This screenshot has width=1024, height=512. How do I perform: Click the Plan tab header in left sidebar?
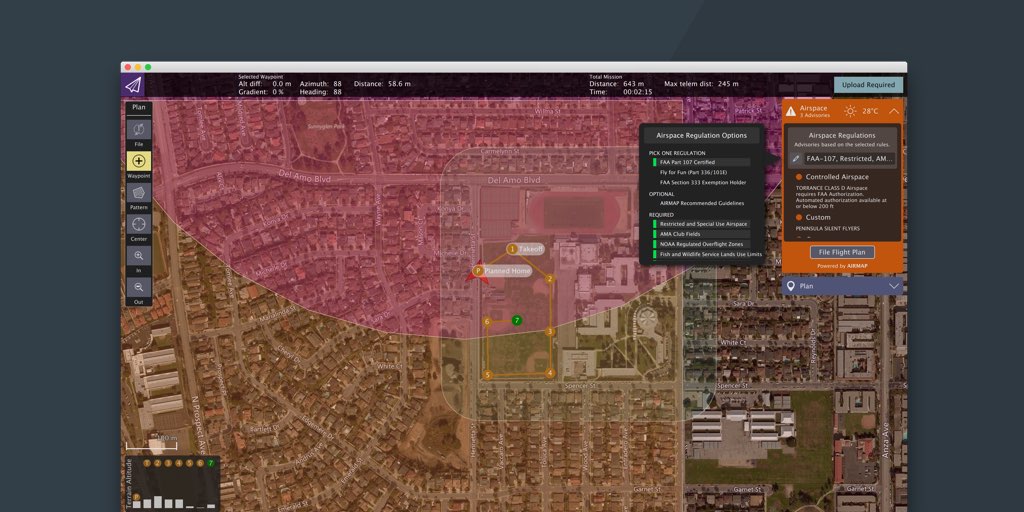(138, 107)
